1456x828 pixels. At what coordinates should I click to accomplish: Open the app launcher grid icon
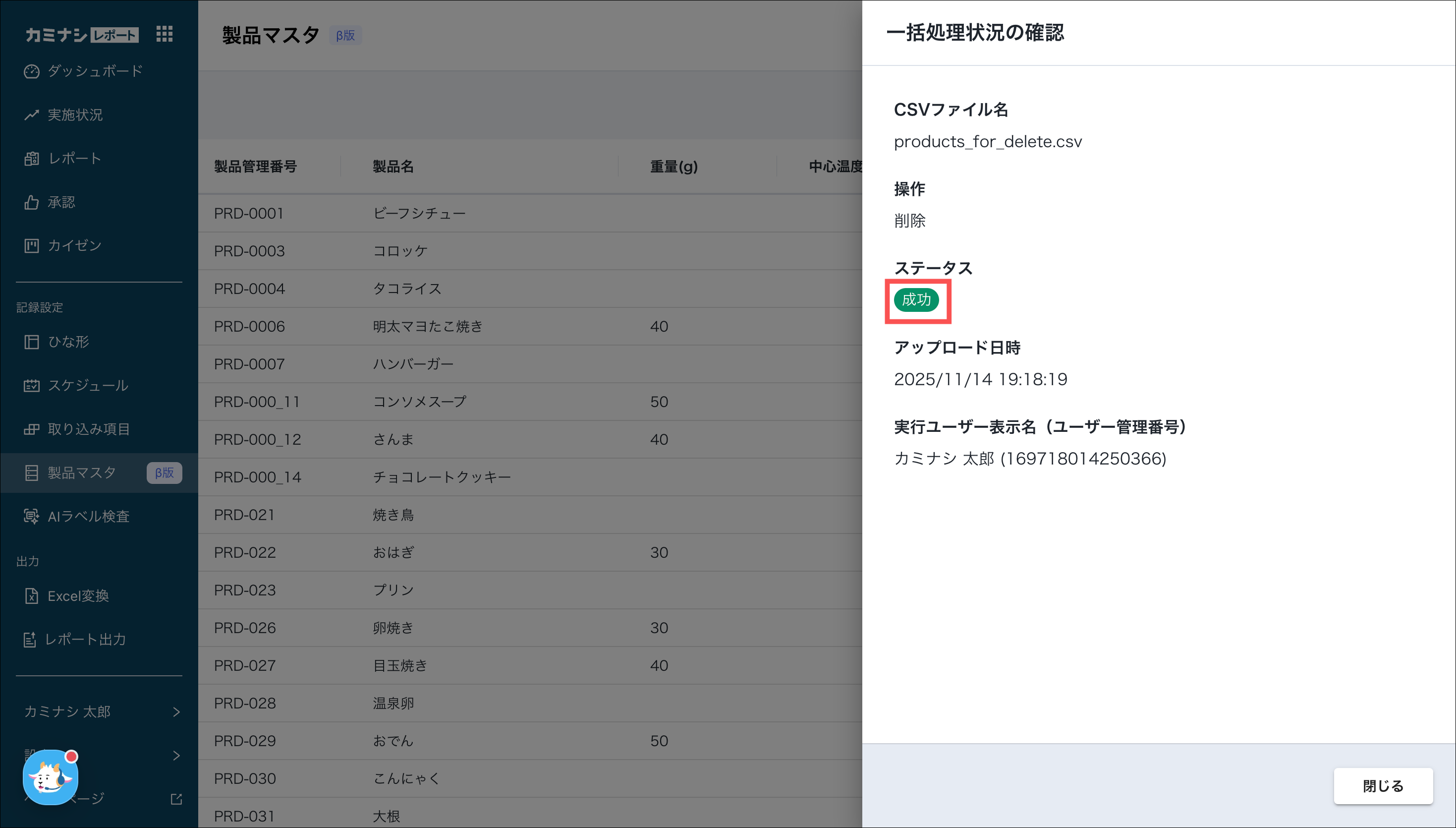[x=164, y=34]
